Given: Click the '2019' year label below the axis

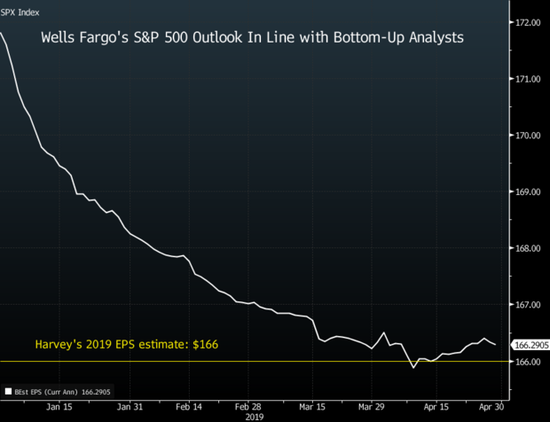Looking at the screenshot, I should pos(254,417).
